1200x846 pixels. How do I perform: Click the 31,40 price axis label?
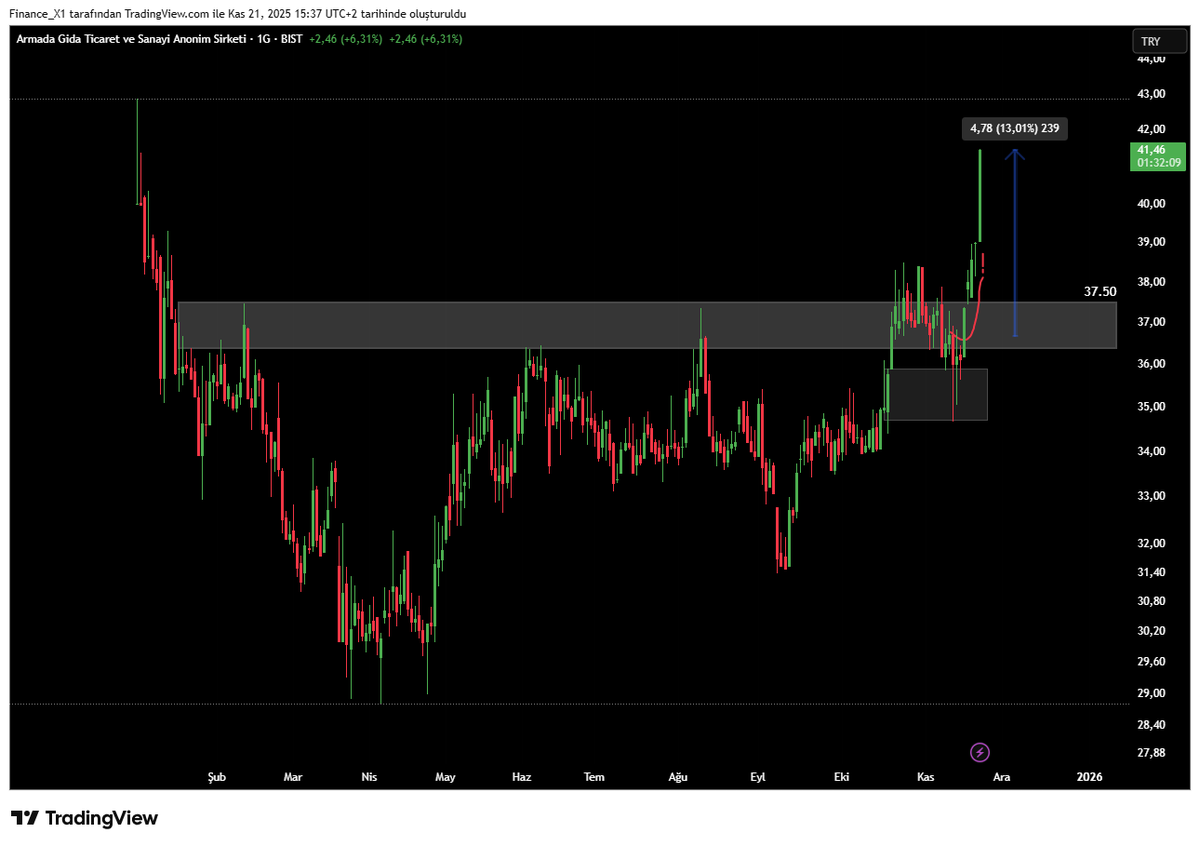(1151, 572)
